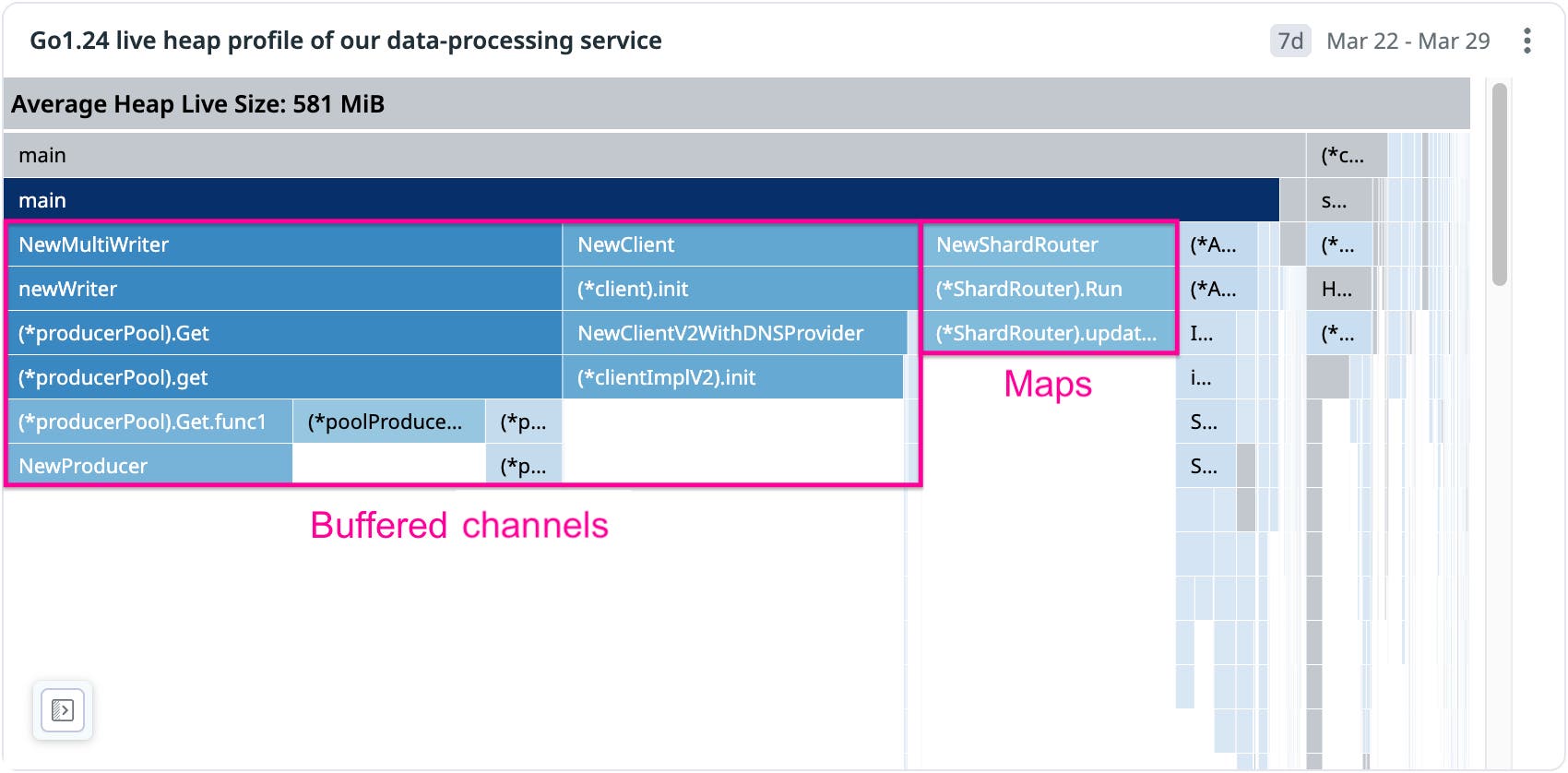Select the (*poolProduce... truncated frame
This screenshot has height=773, width=1568.
[x=388, y=422]
